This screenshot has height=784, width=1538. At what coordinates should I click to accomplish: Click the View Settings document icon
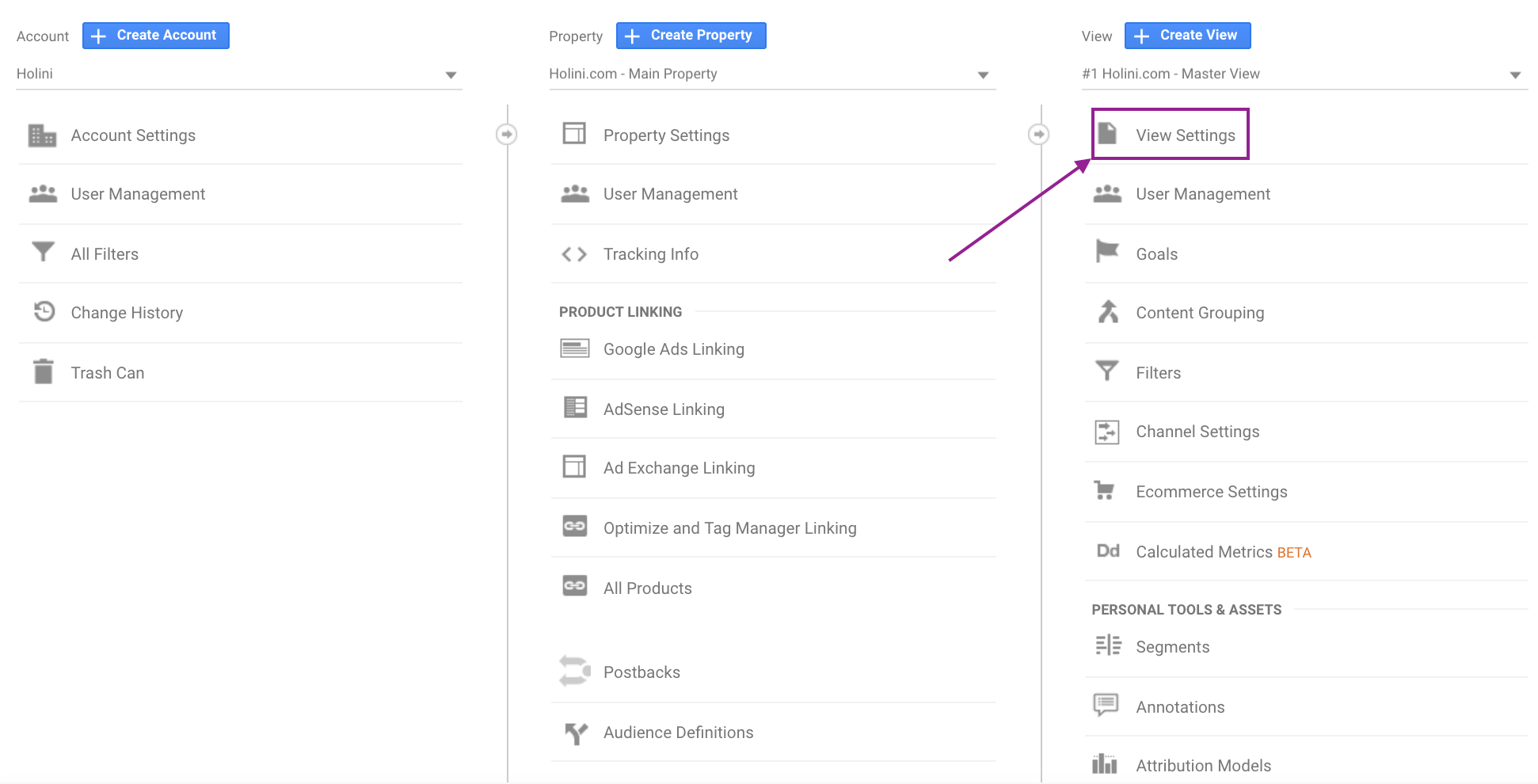[x=1107, y=133]
